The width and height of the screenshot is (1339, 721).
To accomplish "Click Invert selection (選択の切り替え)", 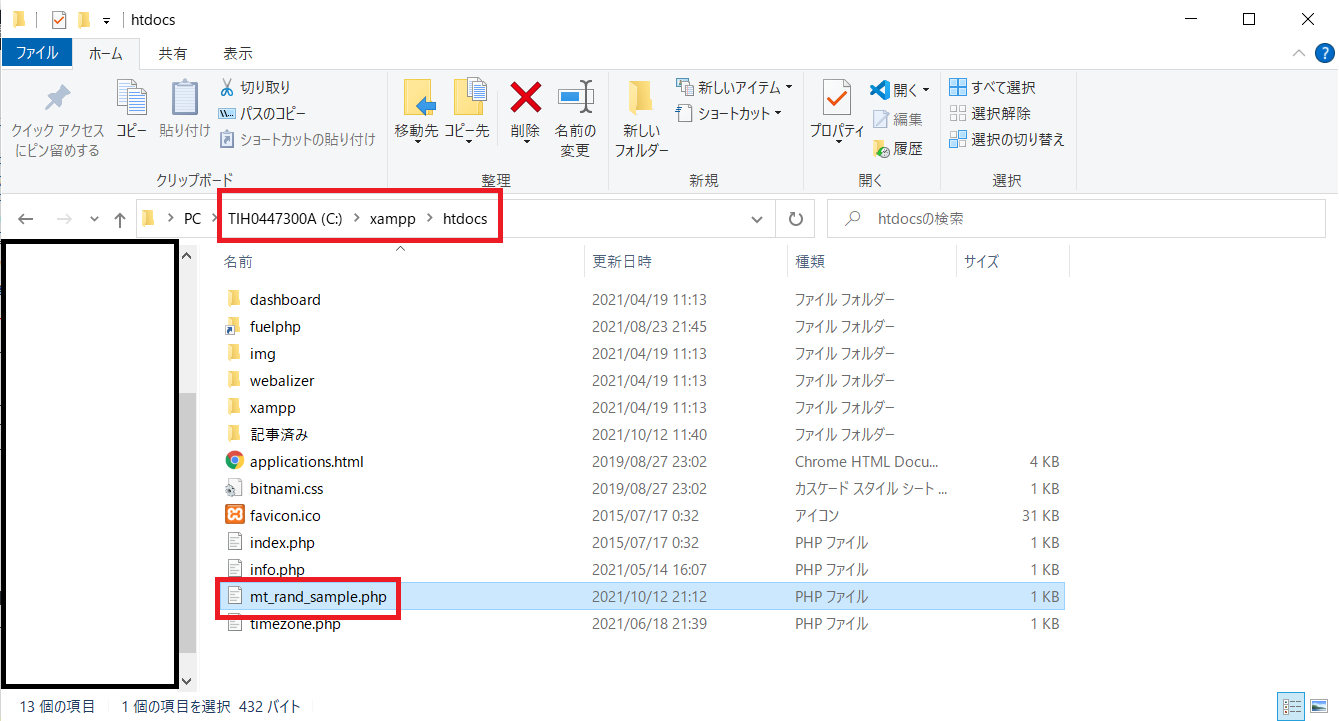I will tap(1007, 140).
